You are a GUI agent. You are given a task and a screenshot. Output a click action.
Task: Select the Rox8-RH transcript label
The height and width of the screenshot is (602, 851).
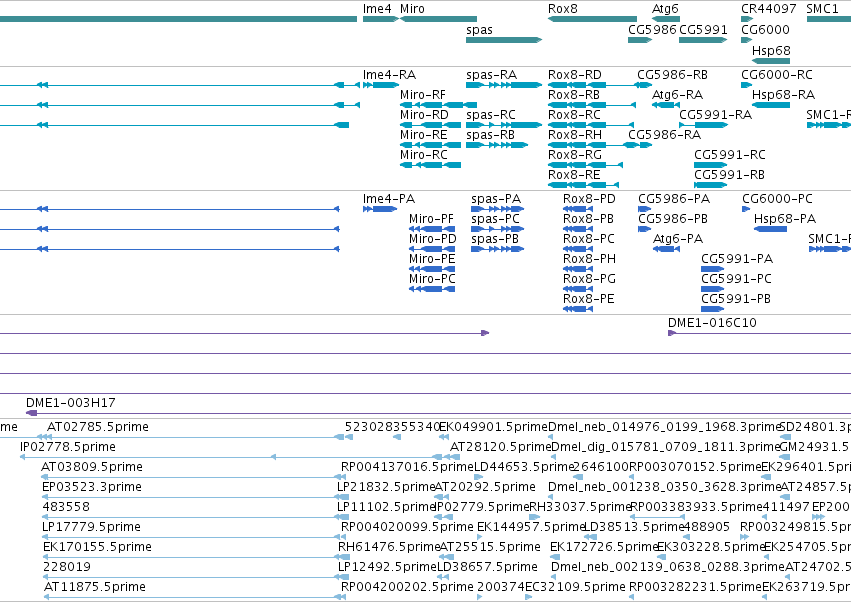pyautogui.click(x=575, y=135)
